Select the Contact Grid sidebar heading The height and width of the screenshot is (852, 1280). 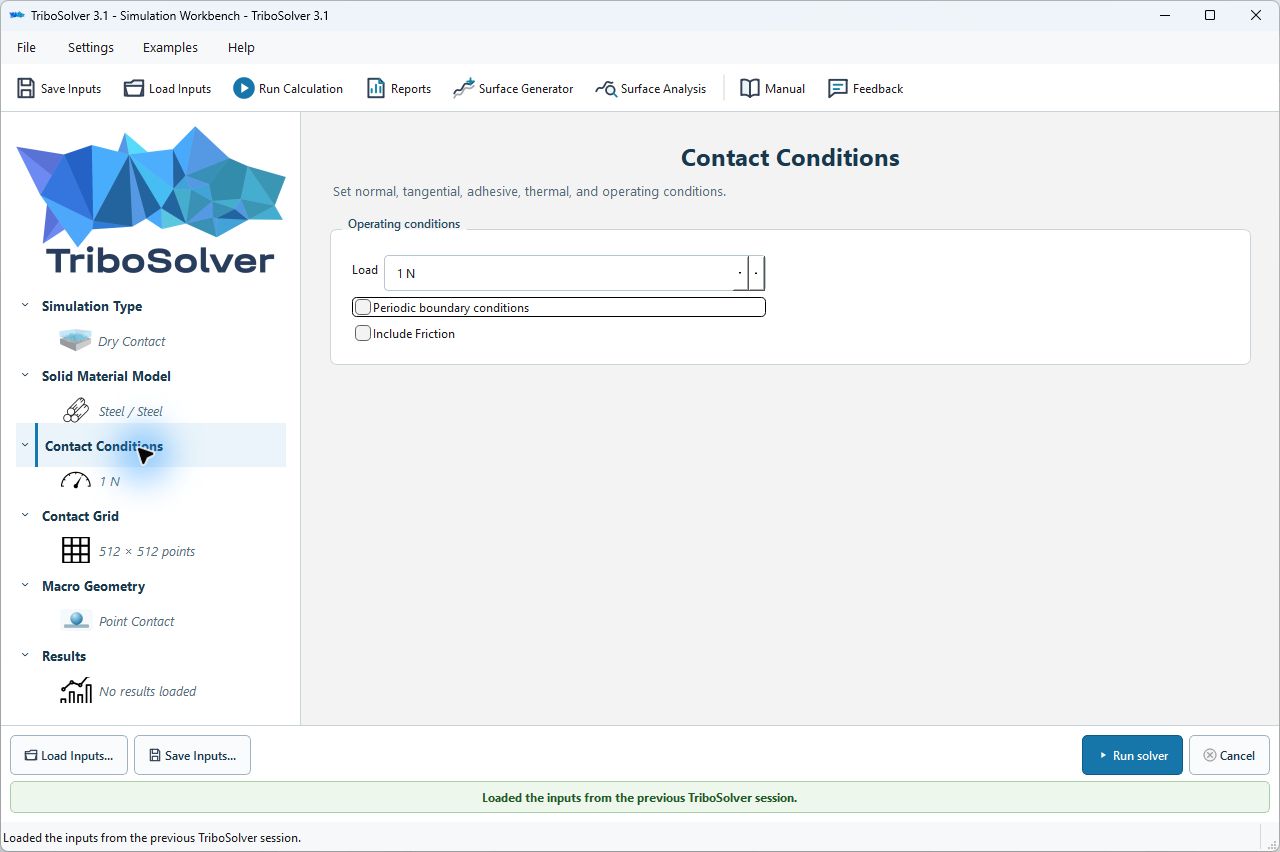80,516
